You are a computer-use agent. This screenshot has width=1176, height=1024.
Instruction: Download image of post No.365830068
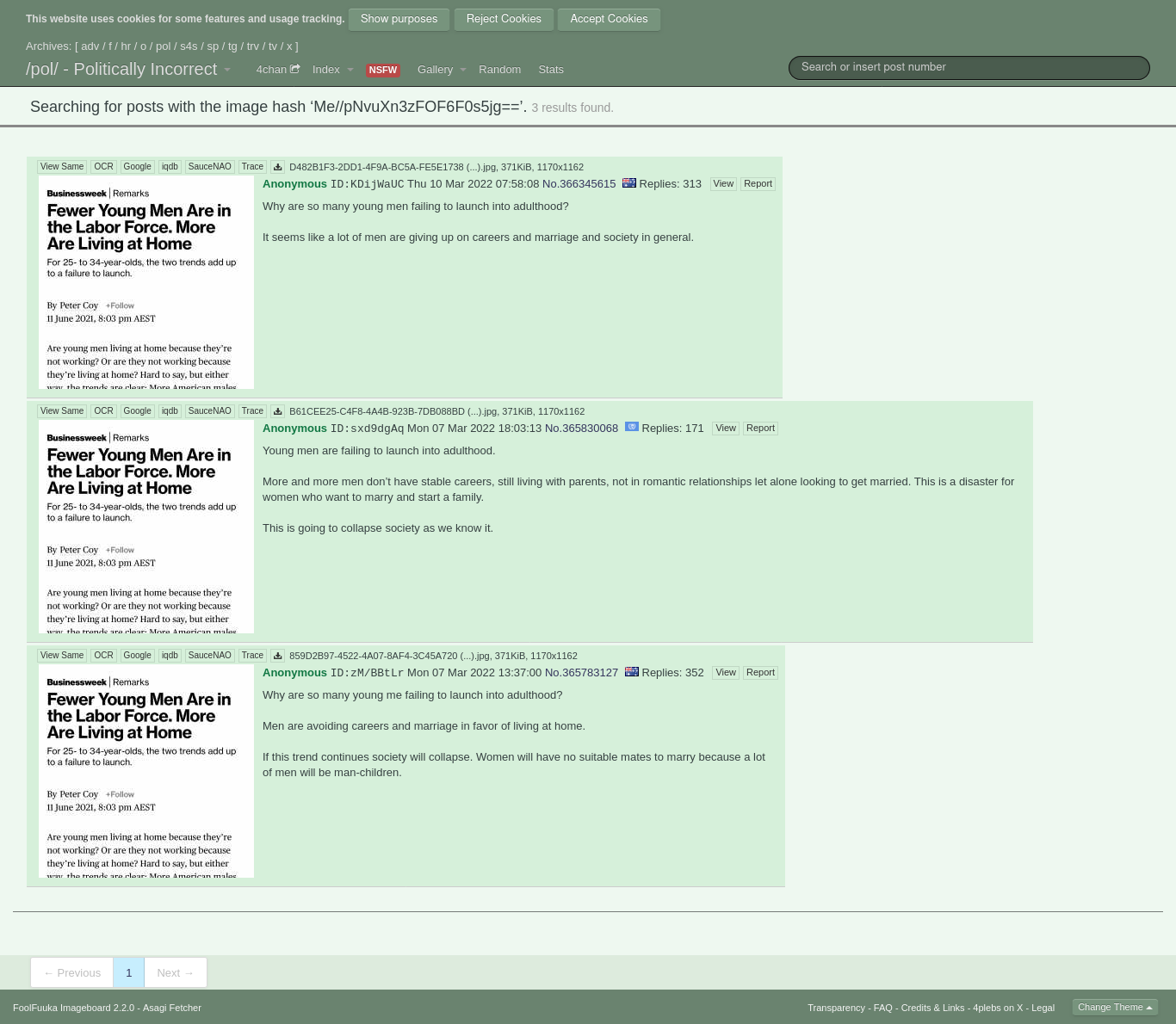pyautogui.click(x=277, y=411)
